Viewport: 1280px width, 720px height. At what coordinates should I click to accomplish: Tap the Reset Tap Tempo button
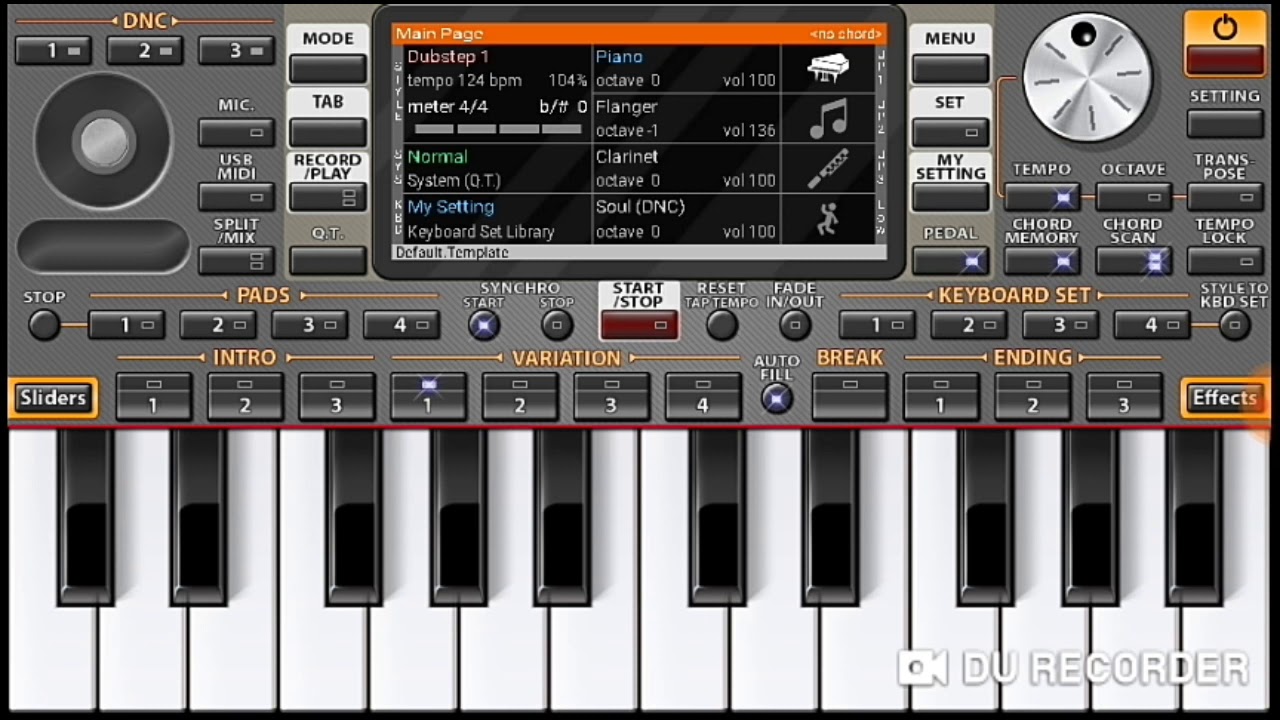click(722, 325)
